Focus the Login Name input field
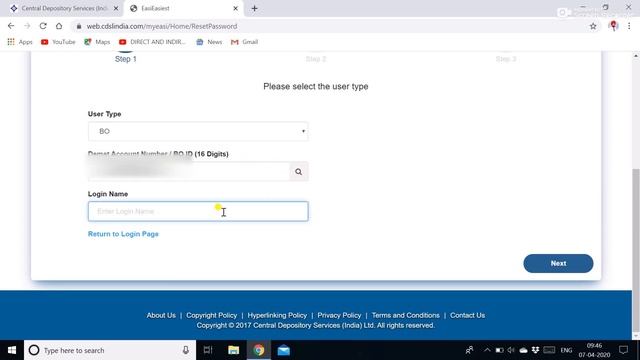640x360 pixels. 198,211
